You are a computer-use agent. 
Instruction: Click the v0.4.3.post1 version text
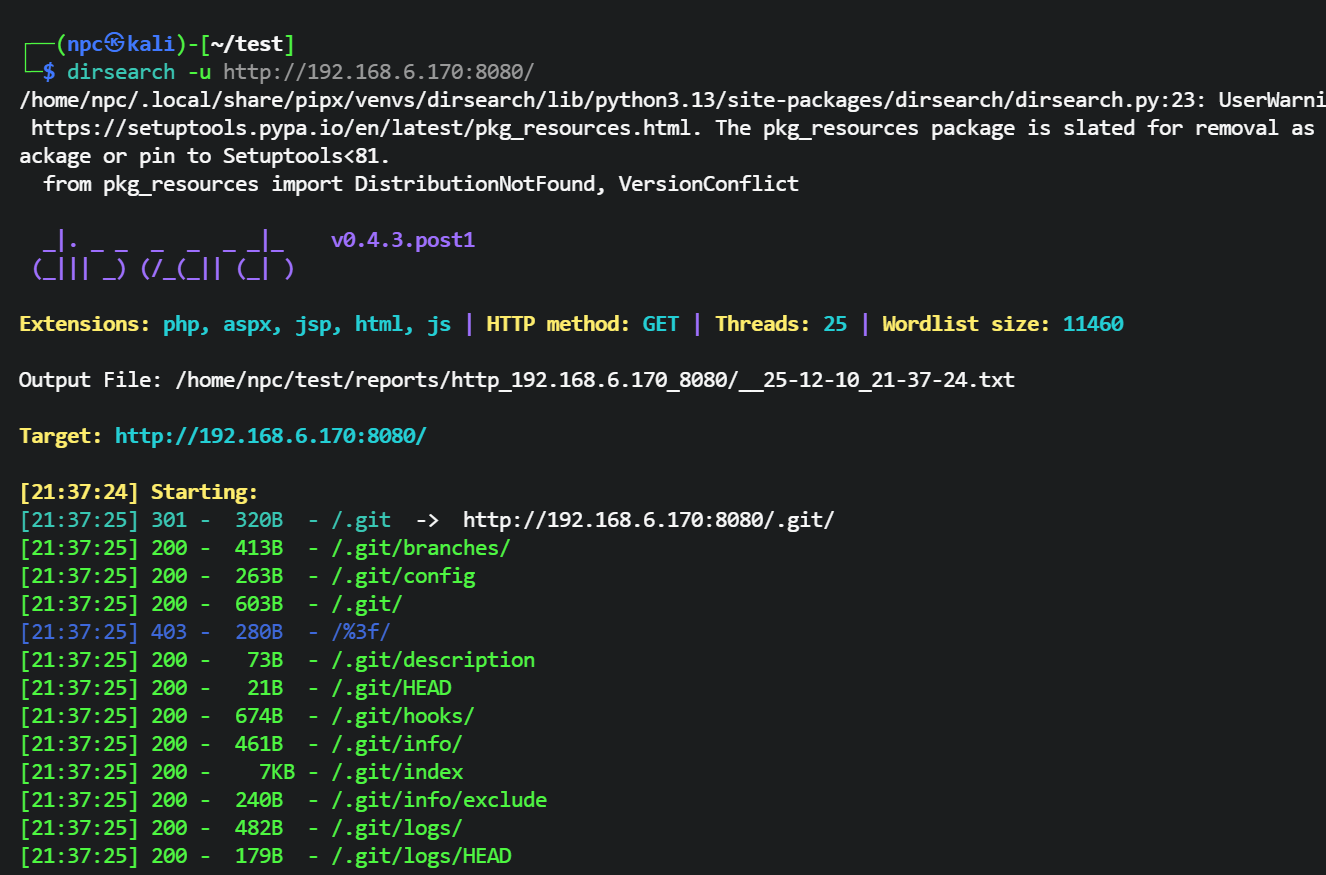click(402, 240)
